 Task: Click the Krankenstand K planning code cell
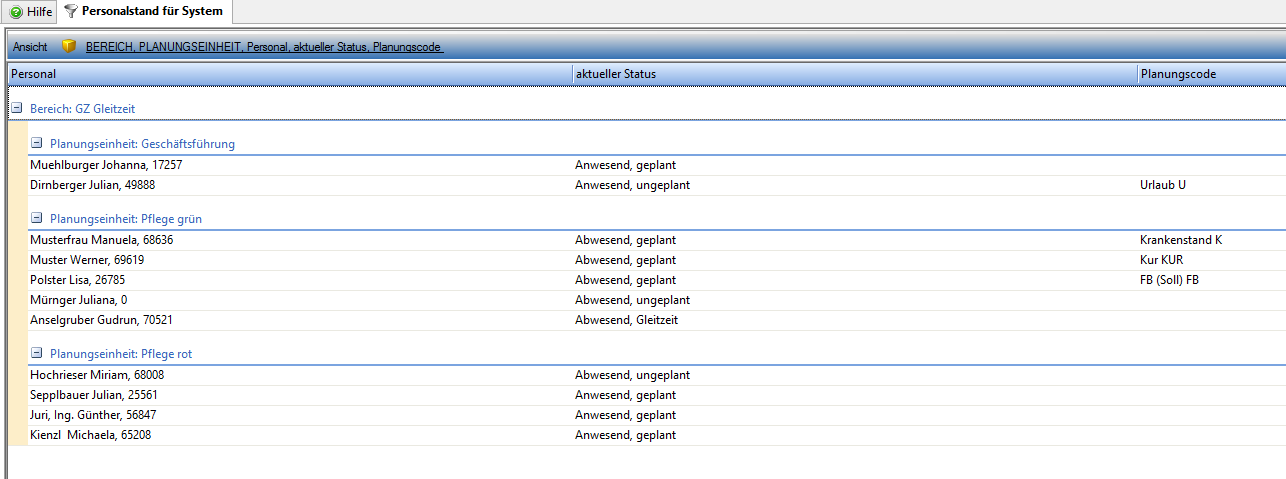pos(1181,240)
